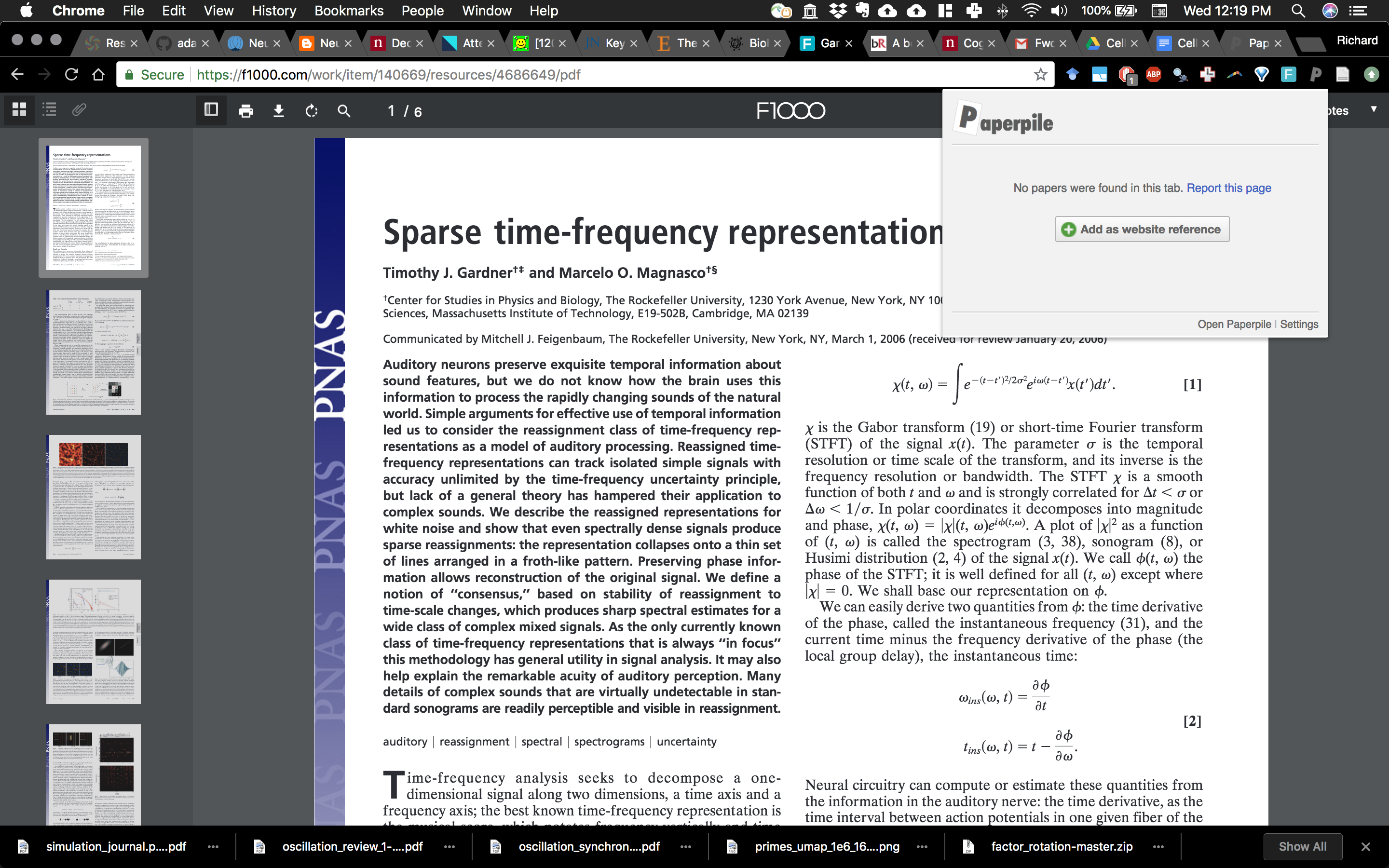Open the search within PDF tool
Viewport: 1389px width, 868px height.
click(x=344, y=111)
